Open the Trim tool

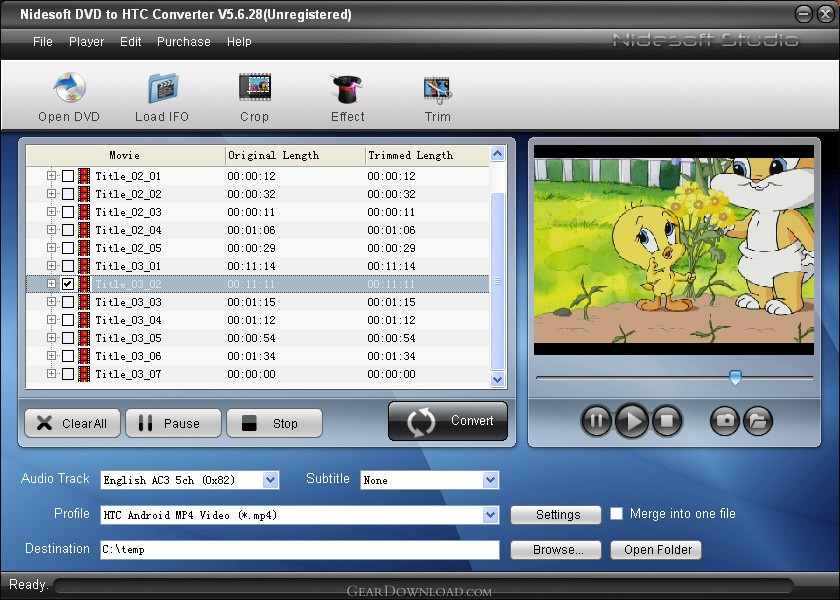click(437, 90)
